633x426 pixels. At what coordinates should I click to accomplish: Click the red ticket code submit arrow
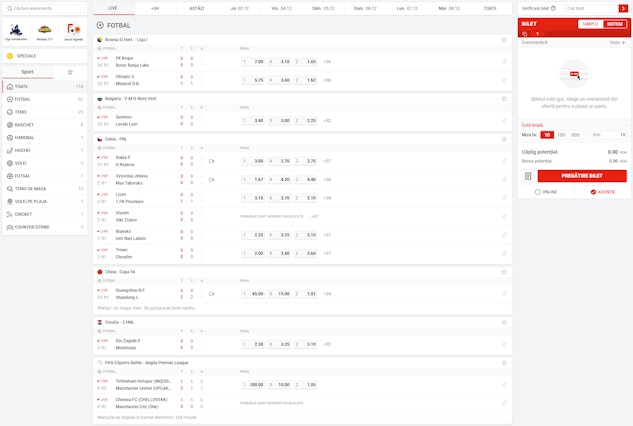click(625, 8)
